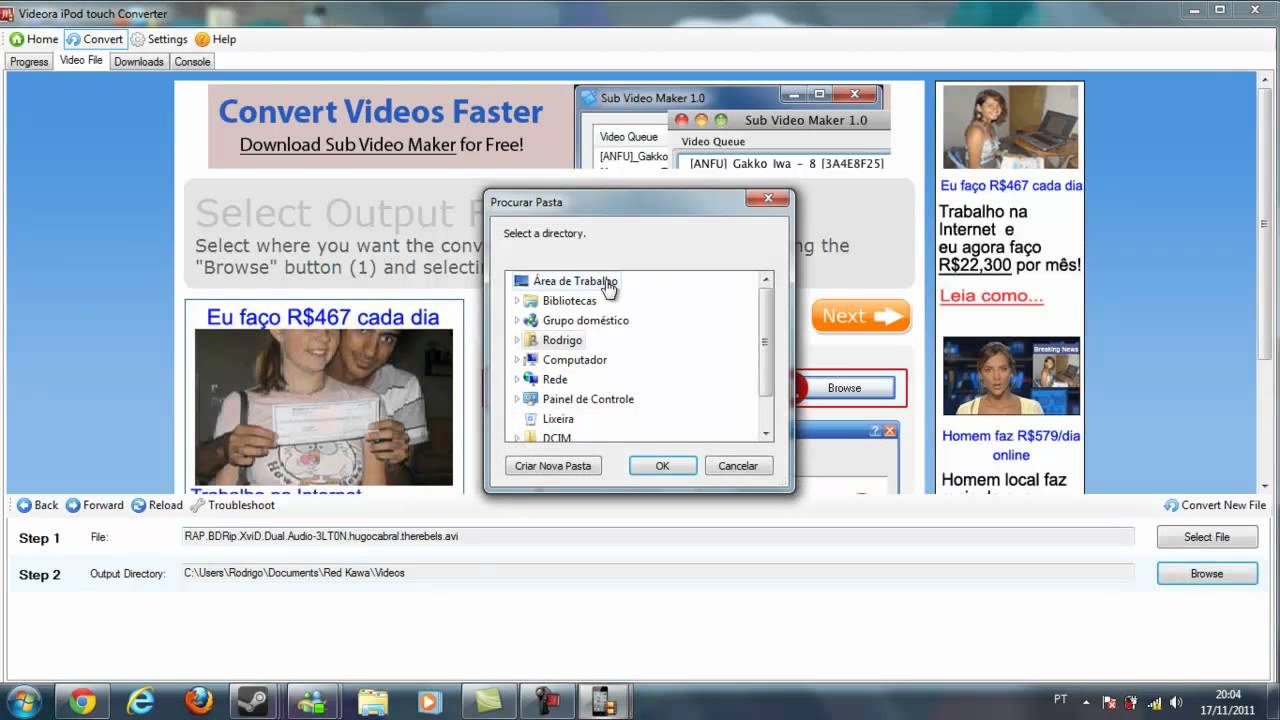Switch to the Progress tab
1280x720 pixels.
[x=29, y=62]
